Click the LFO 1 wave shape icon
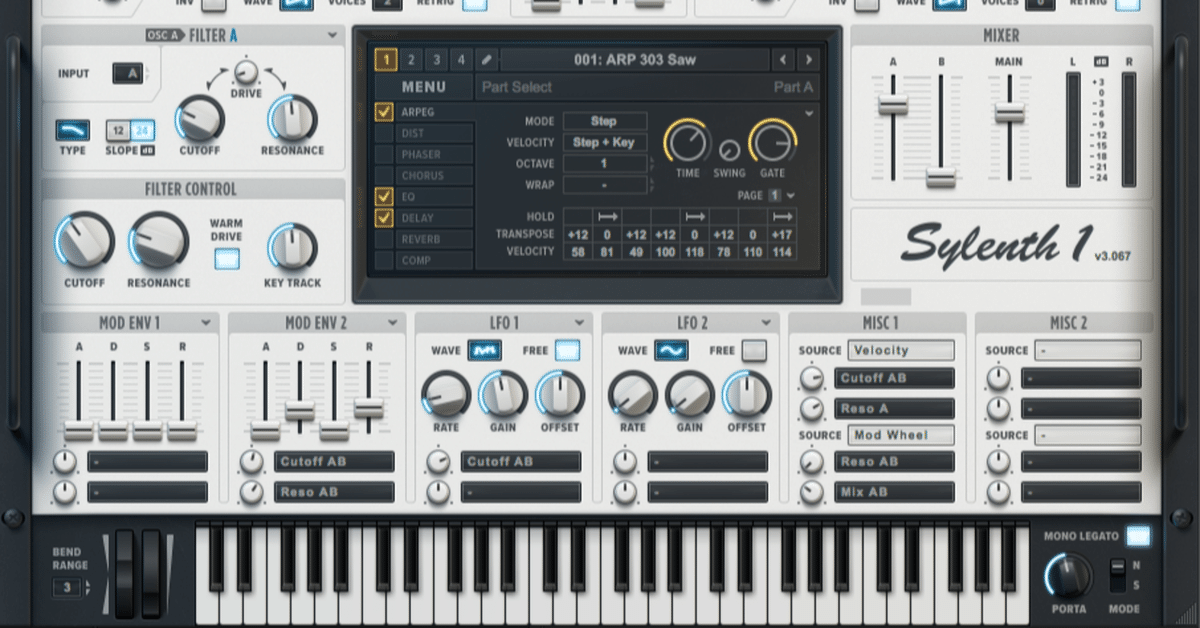 (485, 350)
